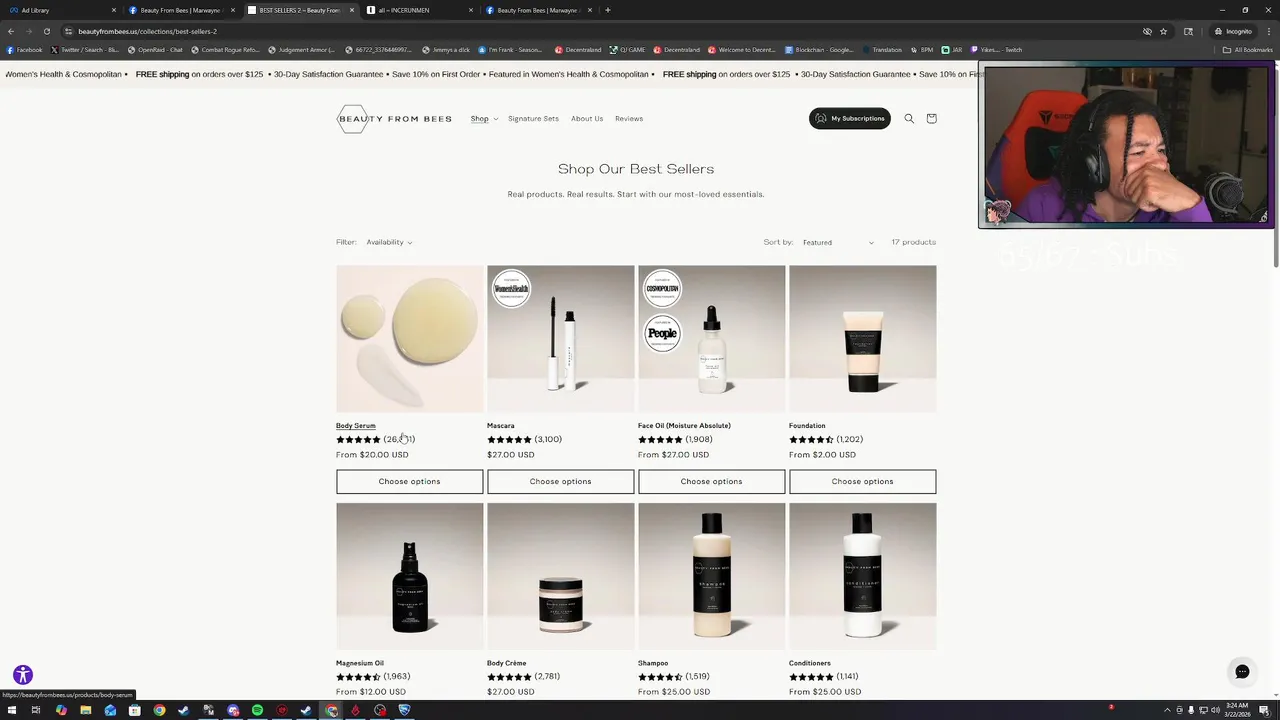Switch to the all – INCERUNMEN tab

[419, 10]
